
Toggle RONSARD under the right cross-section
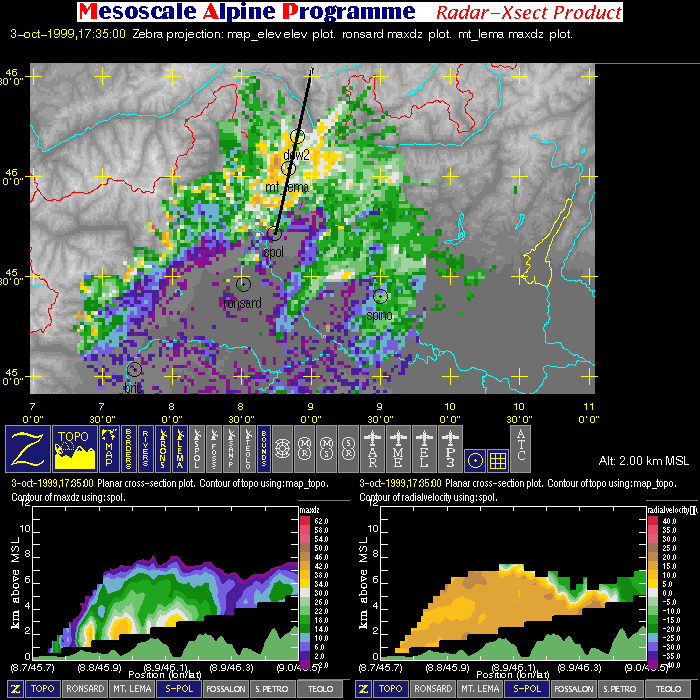pos(433,689)
